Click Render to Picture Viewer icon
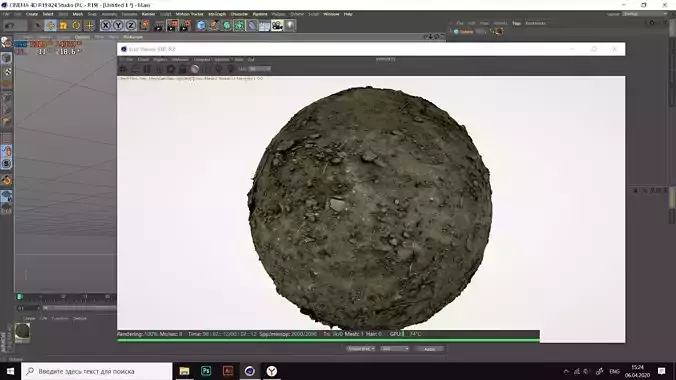Image resolution: width=676 pixels, height=380 pixels. (x=172, y=25)
